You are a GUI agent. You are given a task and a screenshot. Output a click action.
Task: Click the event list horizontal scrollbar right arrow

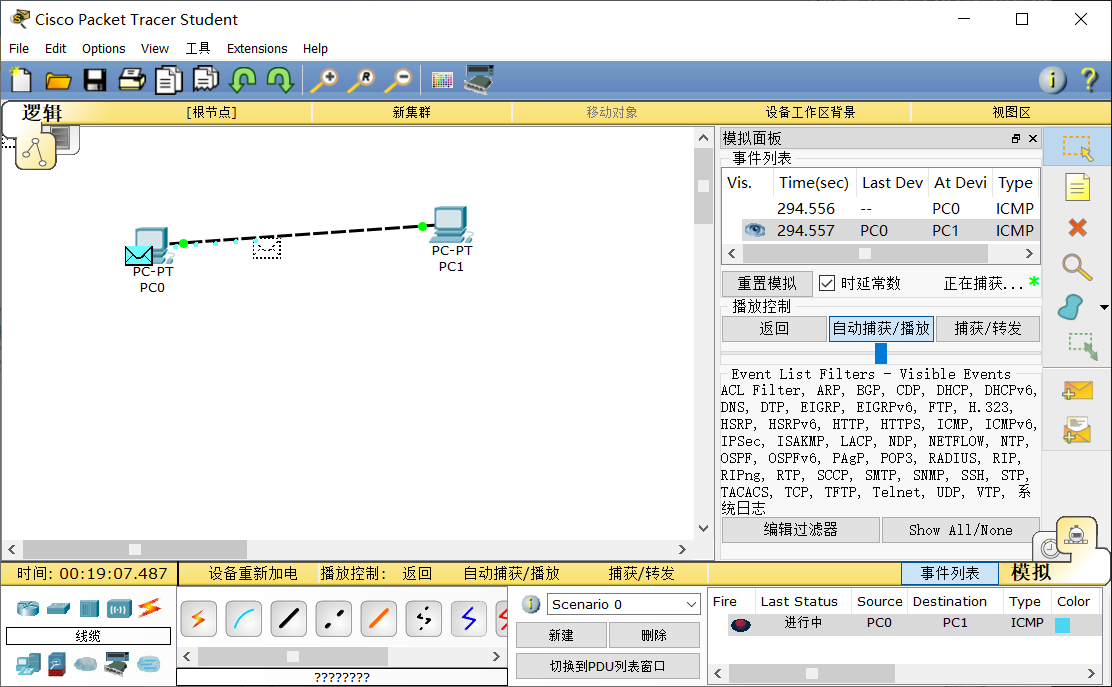pos(1029,253)
